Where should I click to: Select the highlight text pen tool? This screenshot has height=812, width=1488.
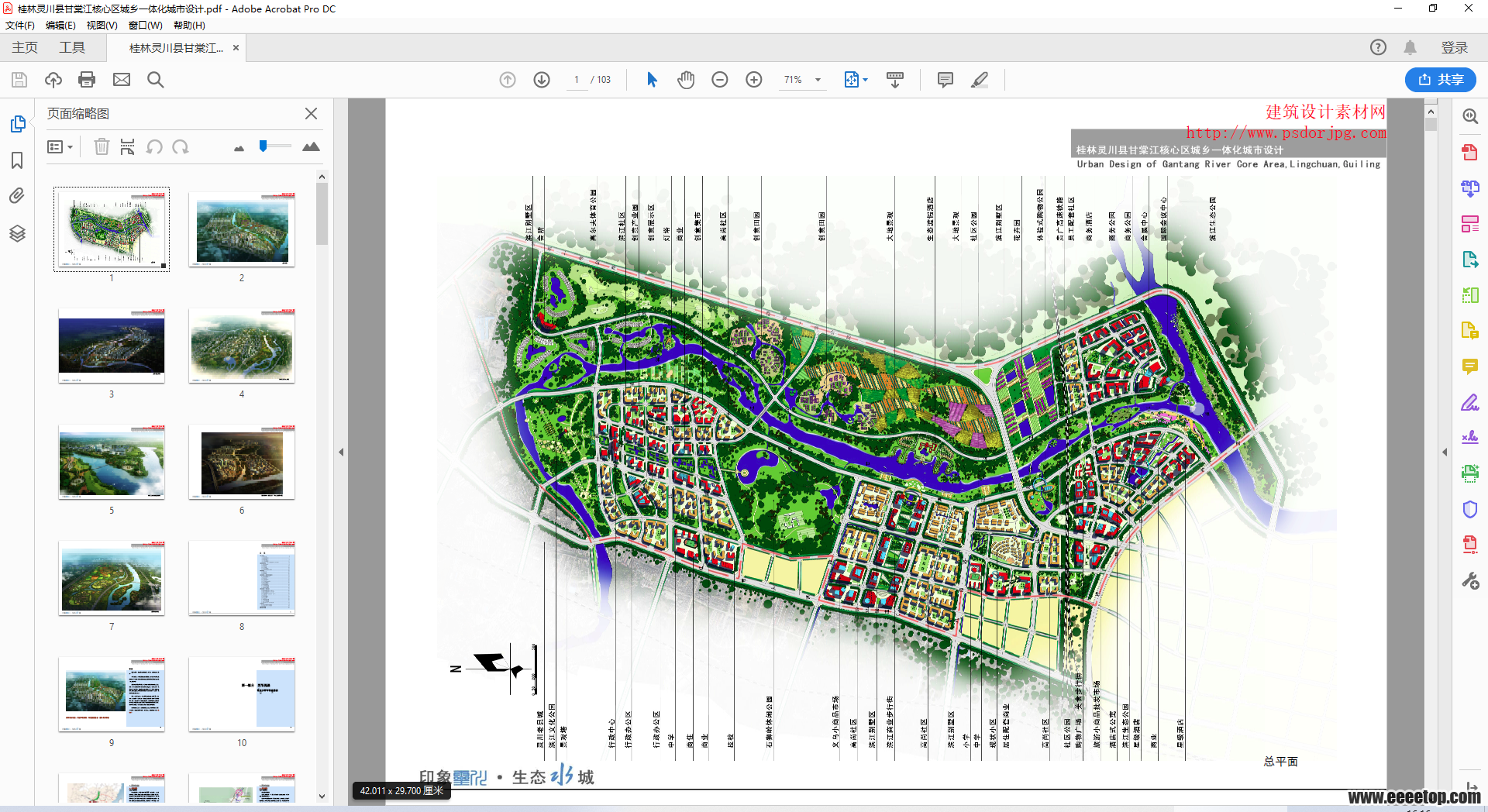pyautogui.click(x=980, y=80)
